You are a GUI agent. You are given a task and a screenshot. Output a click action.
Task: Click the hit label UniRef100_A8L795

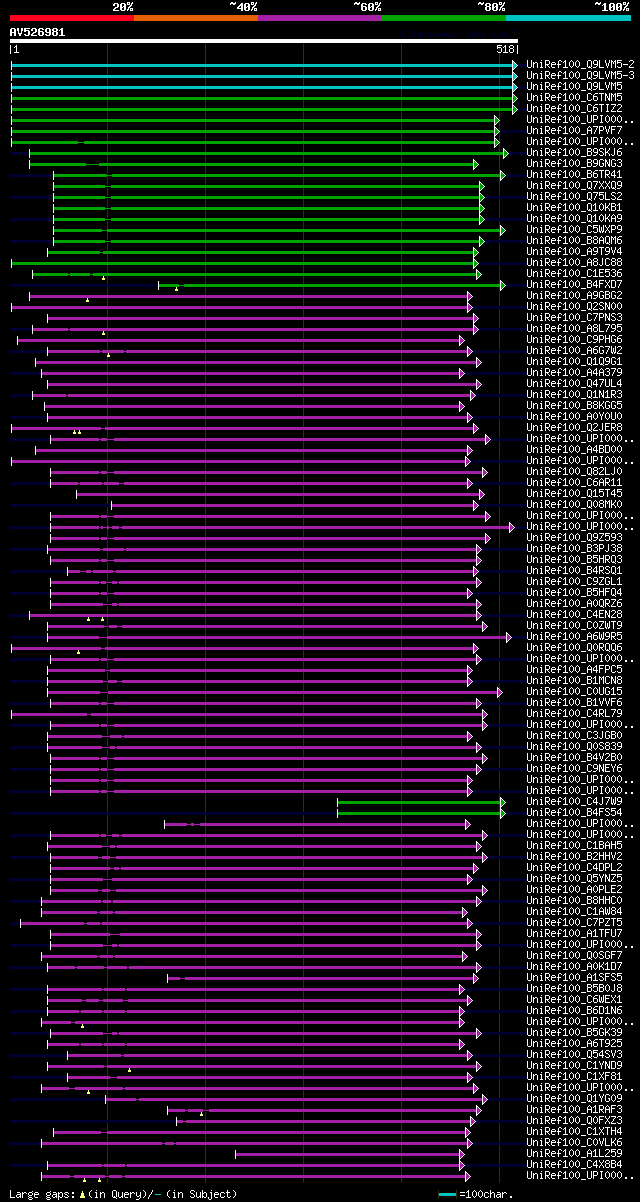(x=575, y=328)
